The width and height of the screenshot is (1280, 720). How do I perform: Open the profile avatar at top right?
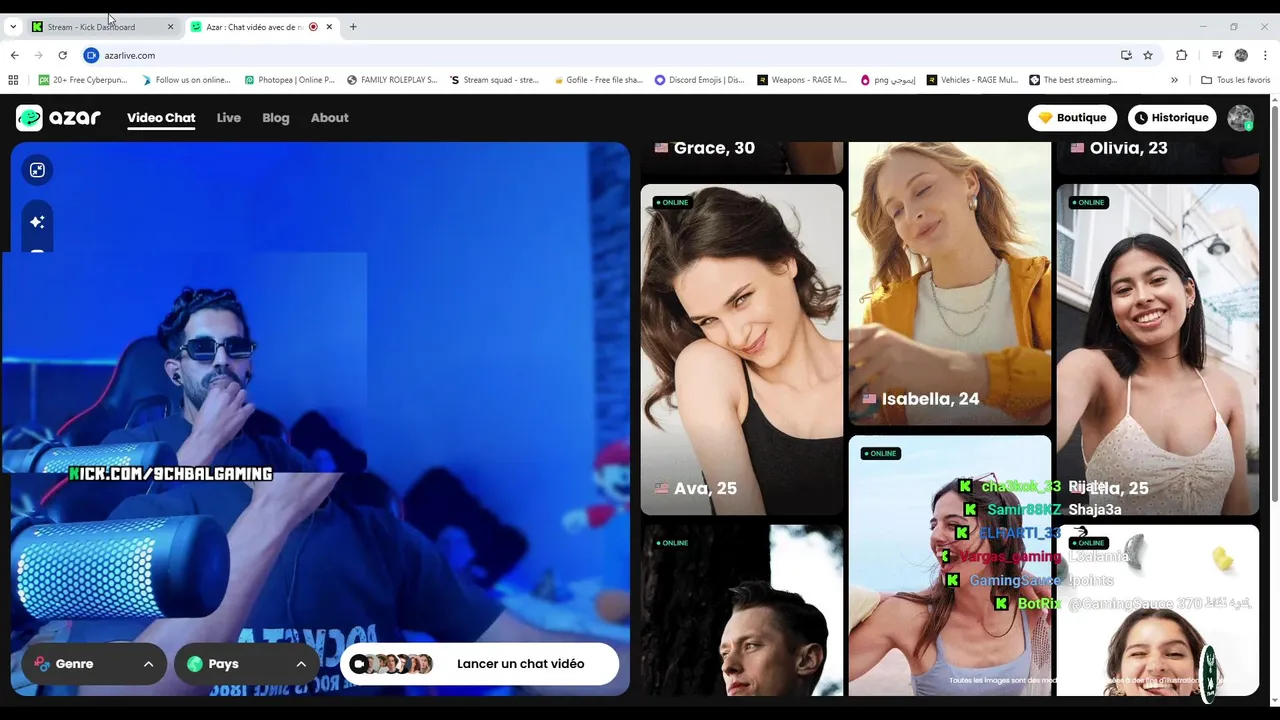[1241, 118]
